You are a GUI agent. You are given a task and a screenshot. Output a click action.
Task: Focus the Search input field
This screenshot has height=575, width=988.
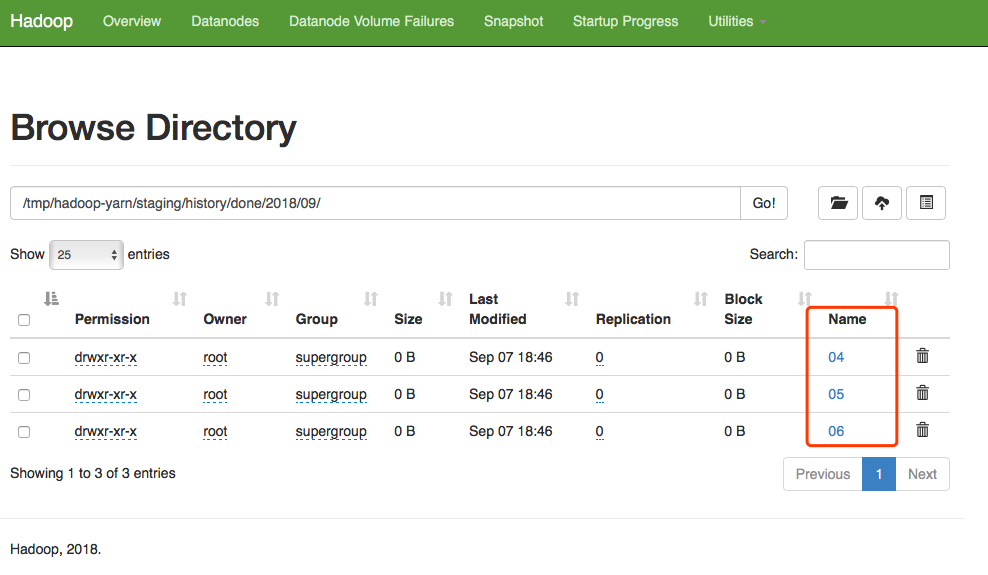coord(876,255)
